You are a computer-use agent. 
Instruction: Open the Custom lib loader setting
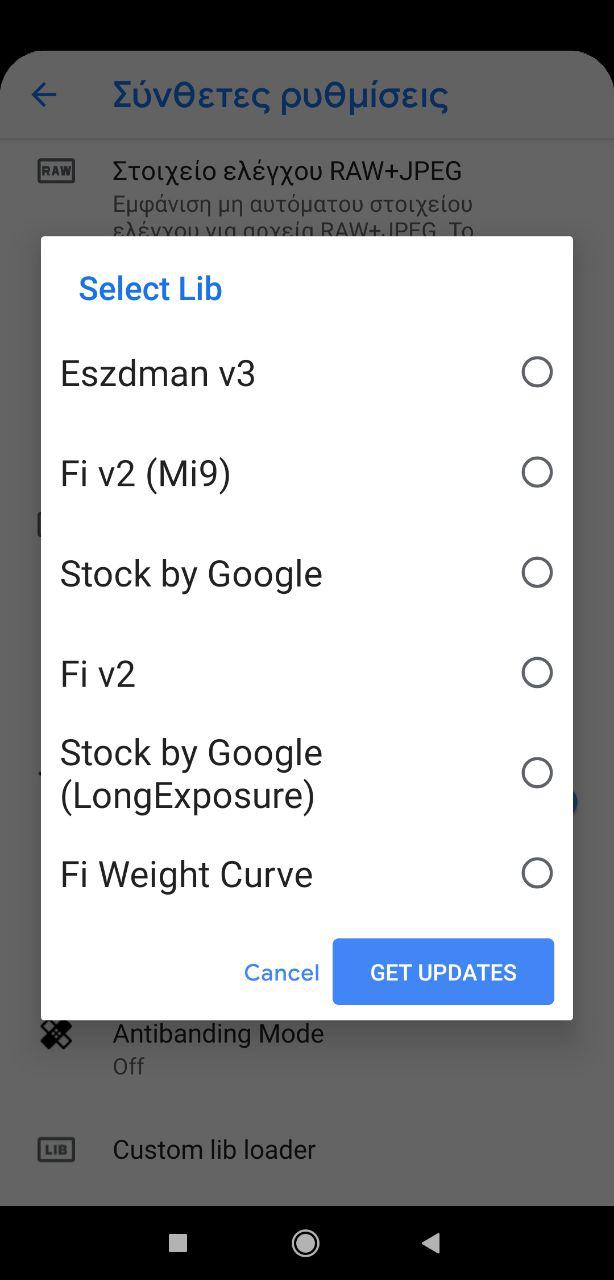tap(214, 1150)
